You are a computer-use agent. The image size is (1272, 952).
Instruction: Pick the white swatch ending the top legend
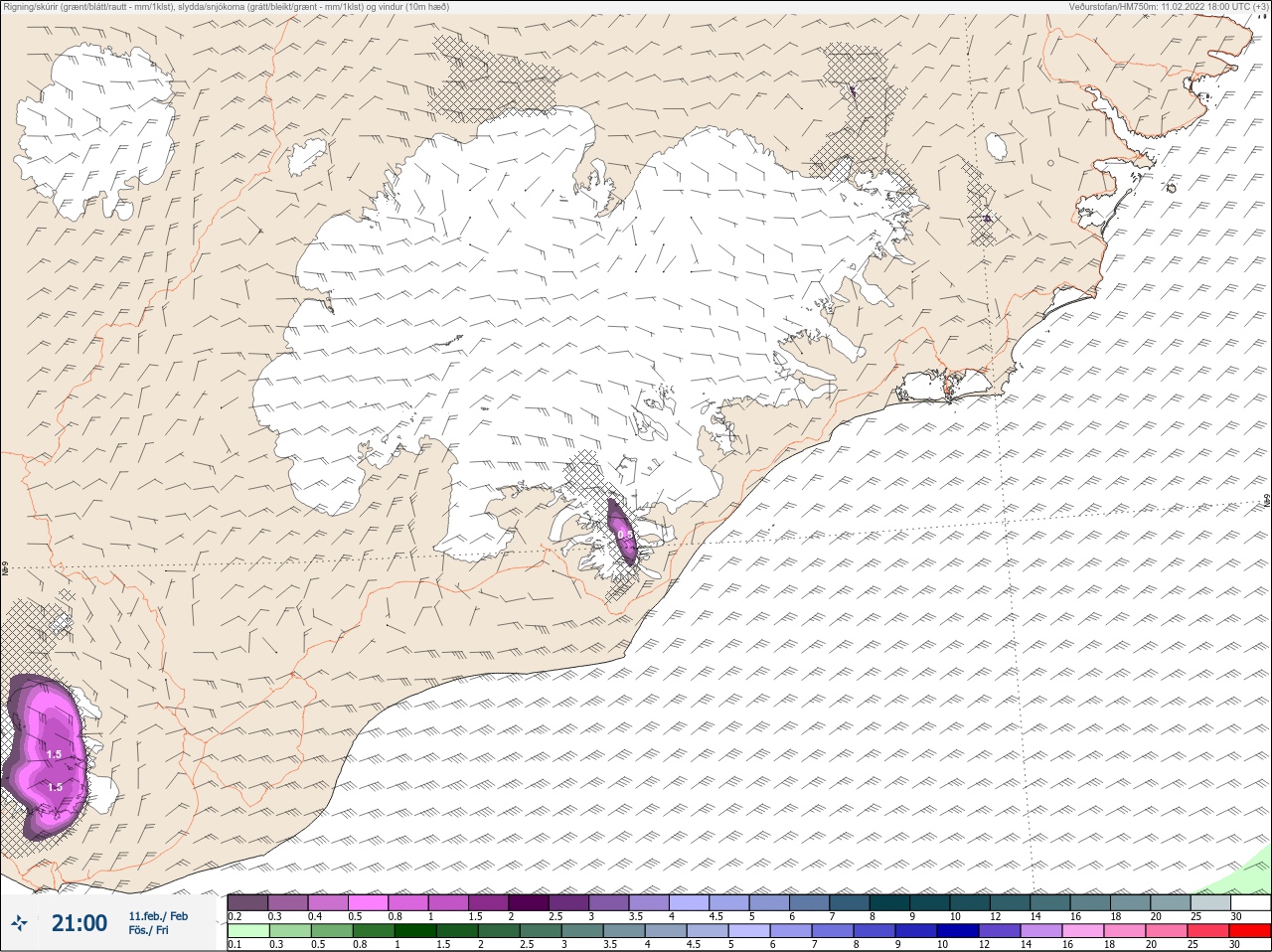pos(1250,903)
